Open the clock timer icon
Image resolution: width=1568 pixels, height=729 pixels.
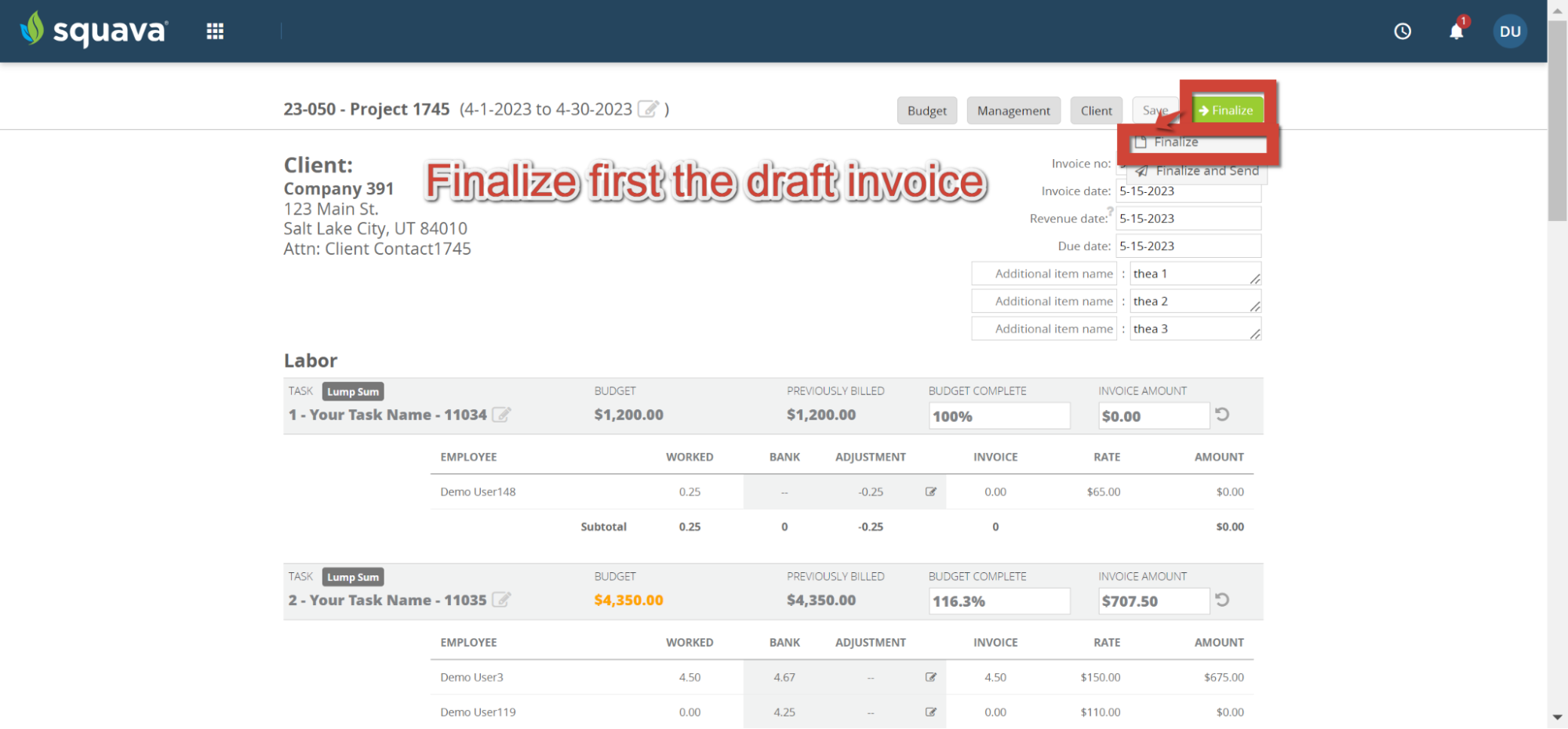click(x=1402, y=31)
